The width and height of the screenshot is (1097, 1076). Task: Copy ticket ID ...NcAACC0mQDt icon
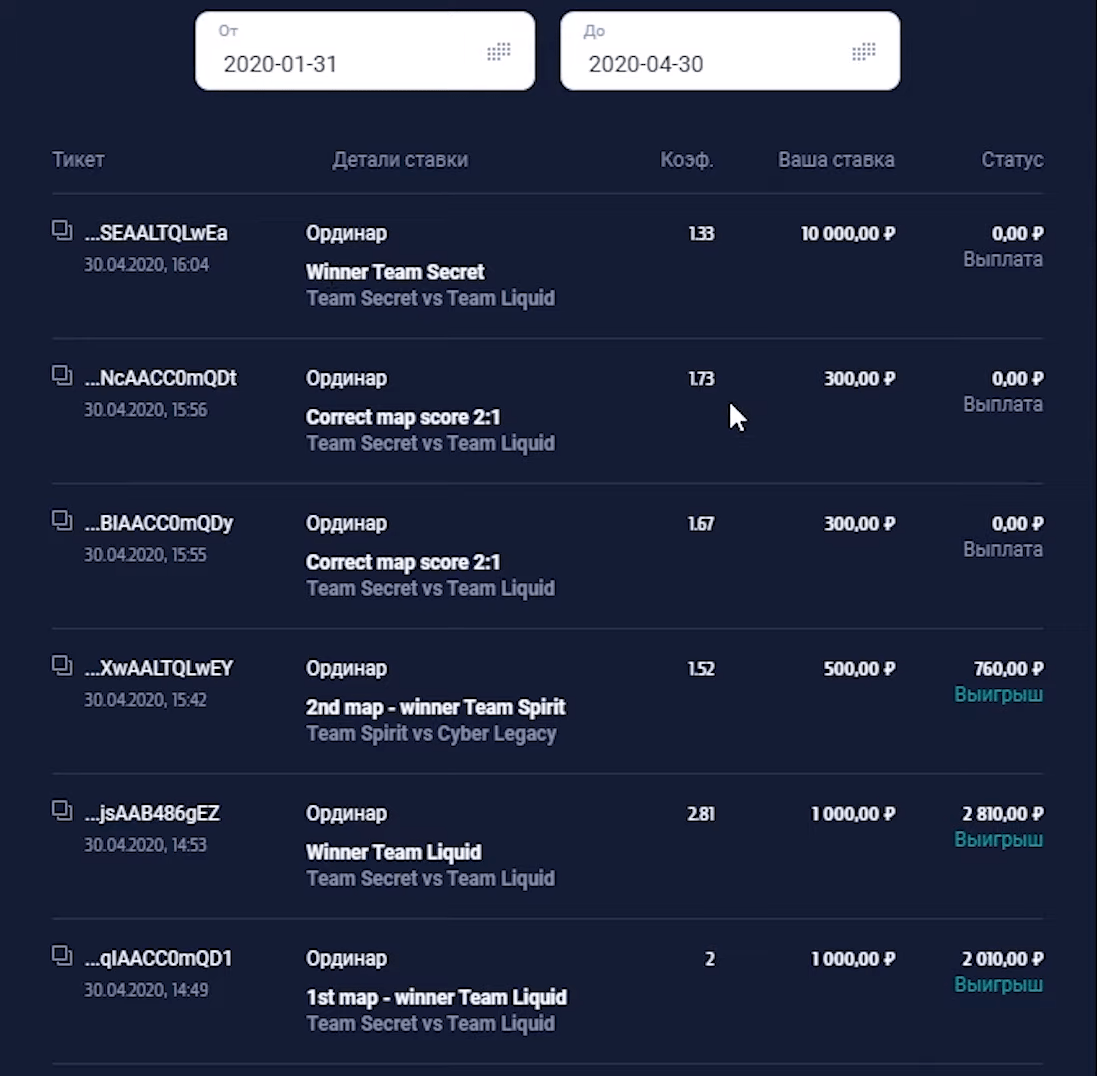pyautogui.click(x=62, y=375)
